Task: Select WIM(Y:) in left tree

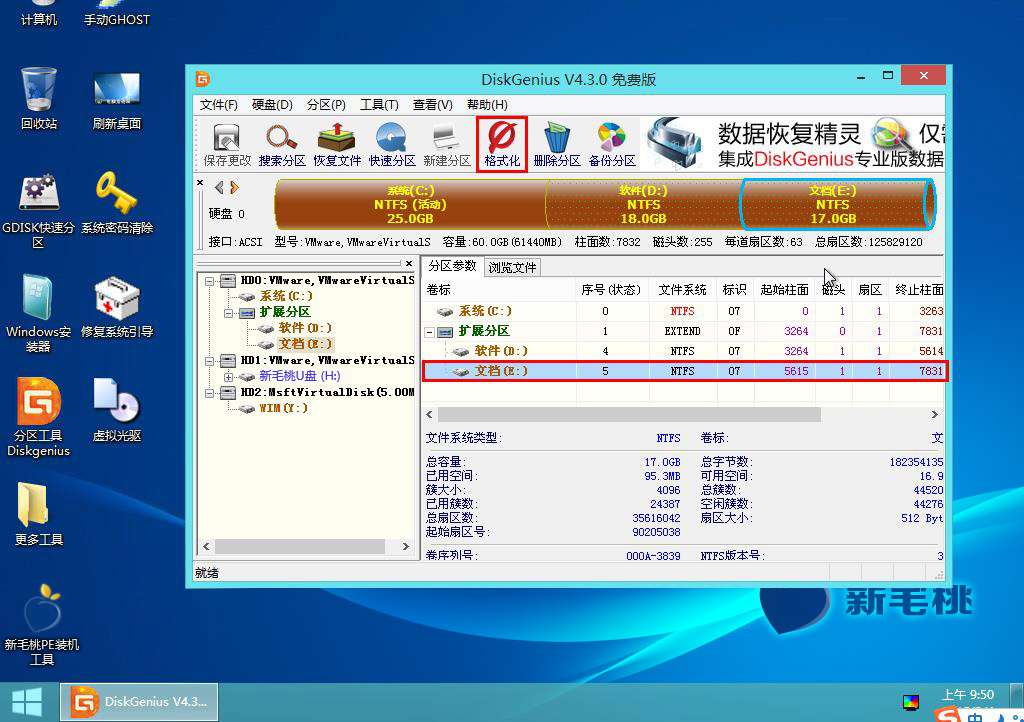Action: pos(283,409)
